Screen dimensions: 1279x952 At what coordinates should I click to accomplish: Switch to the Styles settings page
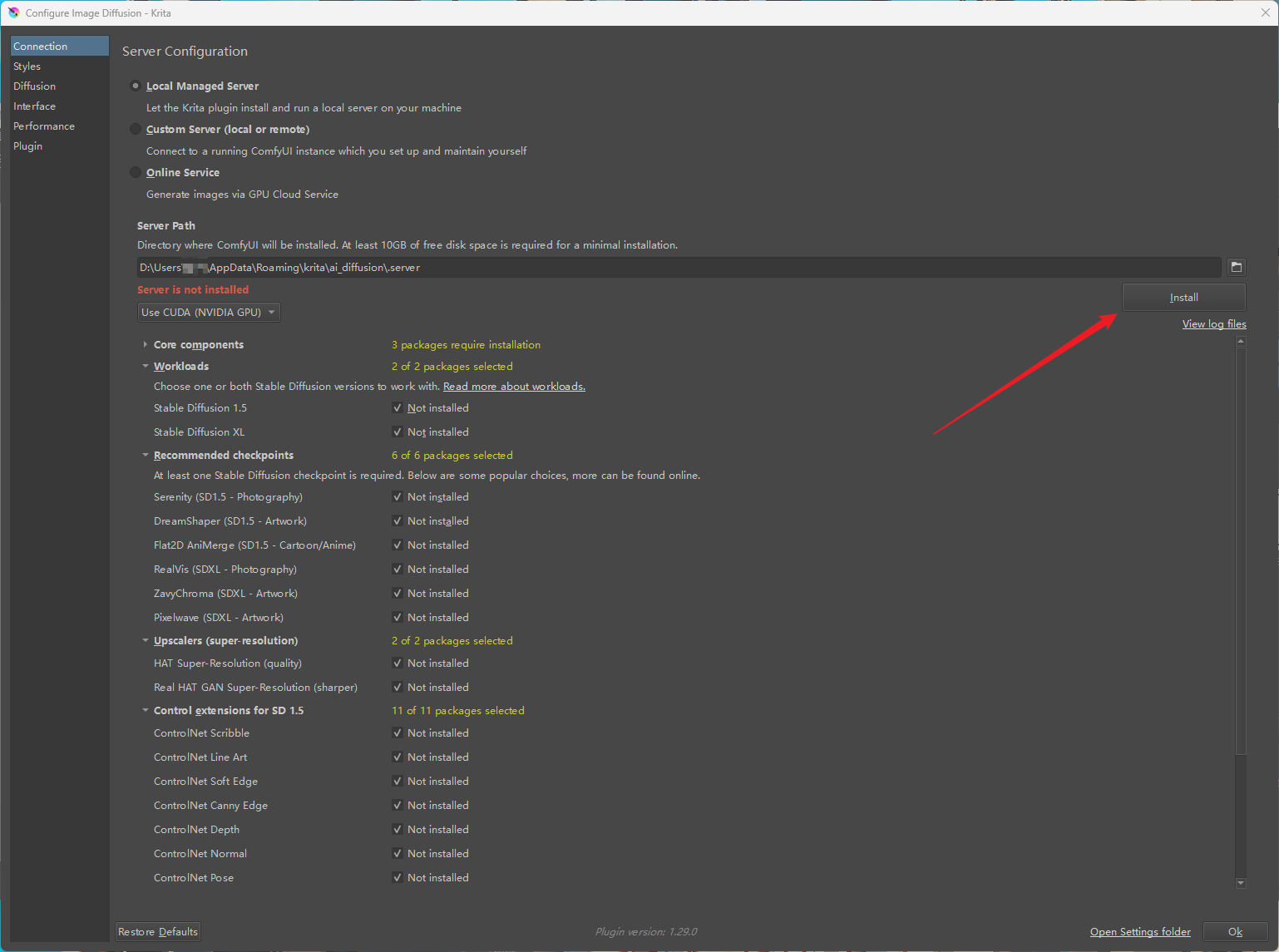[x=60, y=66]
